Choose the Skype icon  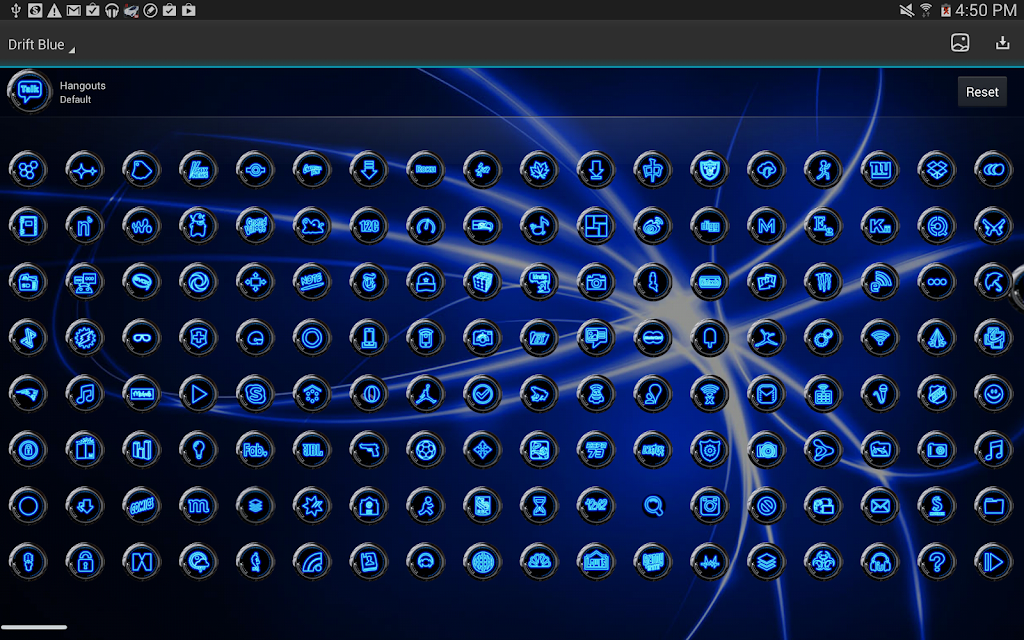[x=255, y=394]
